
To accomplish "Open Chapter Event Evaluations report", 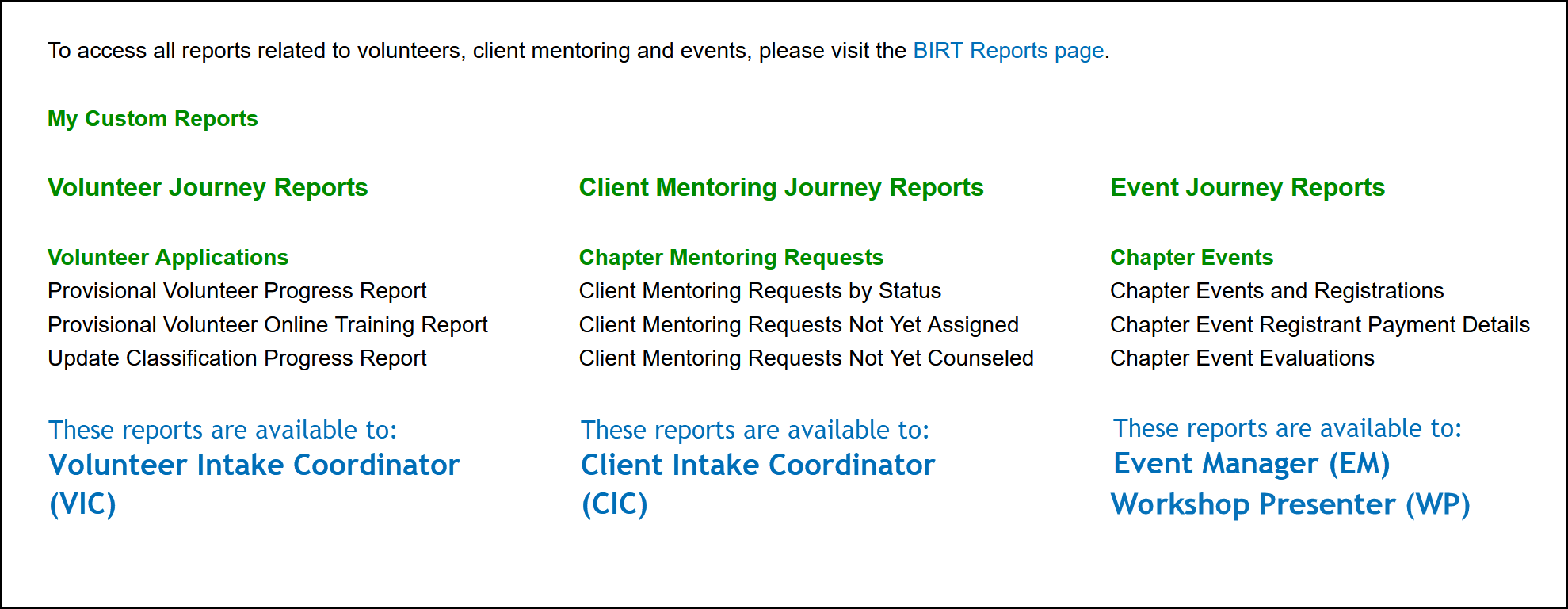I will [1242, 358].
